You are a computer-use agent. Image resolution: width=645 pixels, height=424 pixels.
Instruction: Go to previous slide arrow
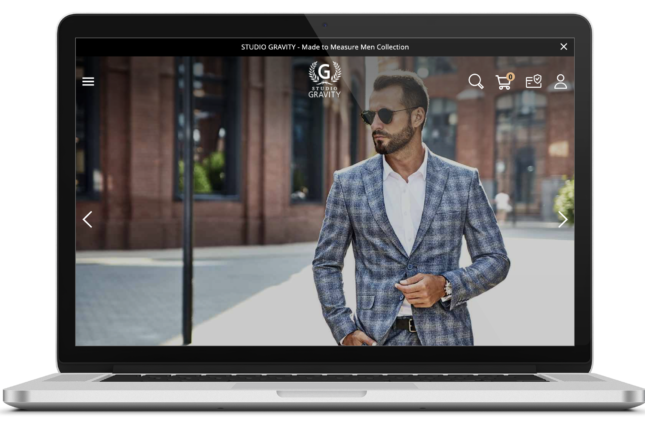87,220
